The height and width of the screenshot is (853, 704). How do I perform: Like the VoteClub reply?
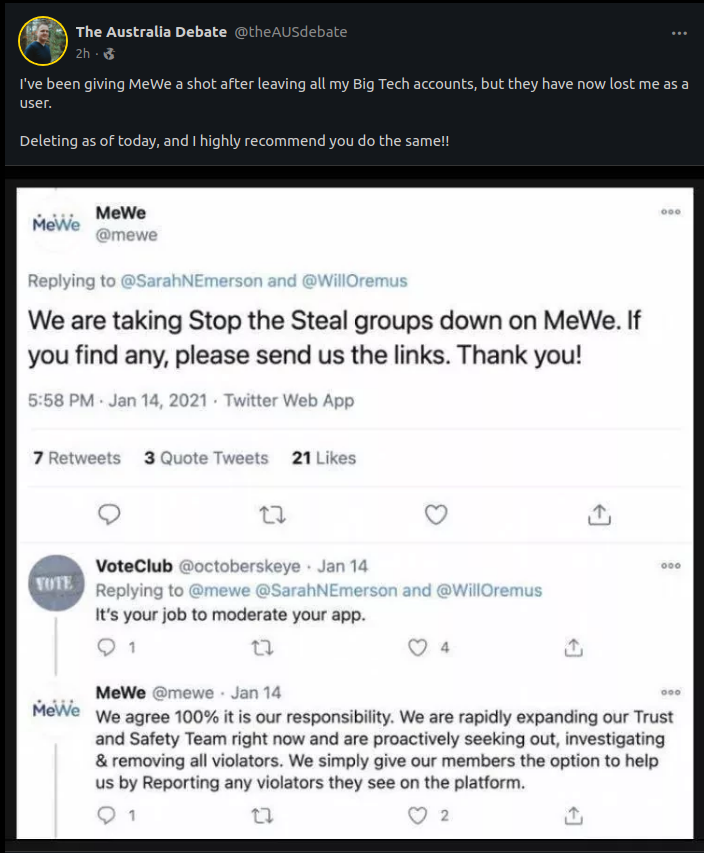417,647
